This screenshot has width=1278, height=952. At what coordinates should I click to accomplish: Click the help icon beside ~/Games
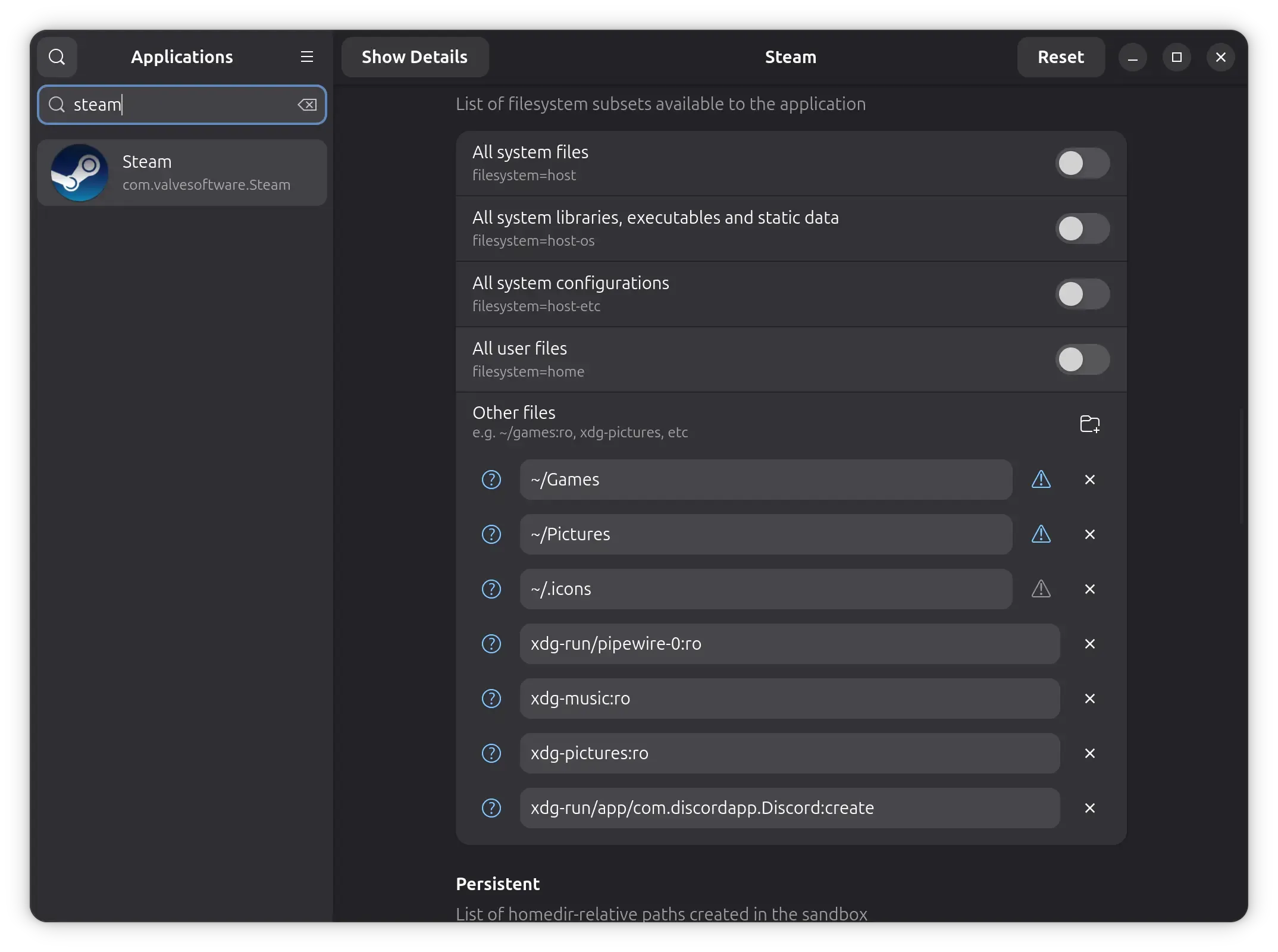pos(491,480)
